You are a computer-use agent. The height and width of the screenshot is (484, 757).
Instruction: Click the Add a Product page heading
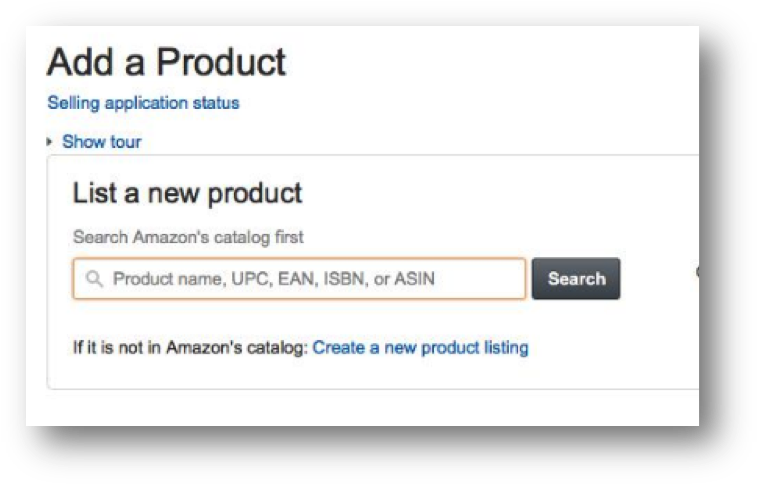tap(166, 62)
